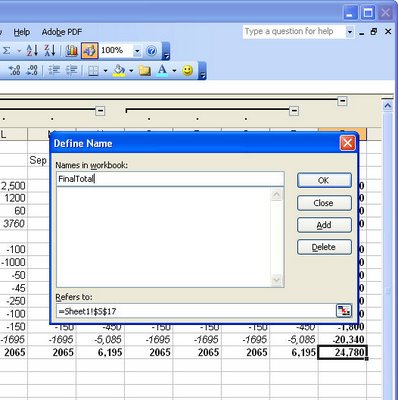
Task: Open the Zoom 100% dropdown
Action: [137, 51]
